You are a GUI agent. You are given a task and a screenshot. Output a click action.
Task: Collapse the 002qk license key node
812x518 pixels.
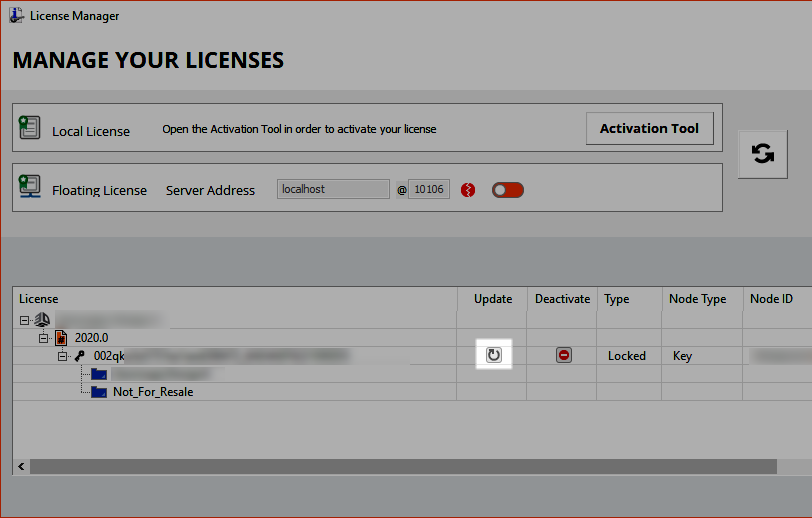pyautogui.click(x=61, y=356)
